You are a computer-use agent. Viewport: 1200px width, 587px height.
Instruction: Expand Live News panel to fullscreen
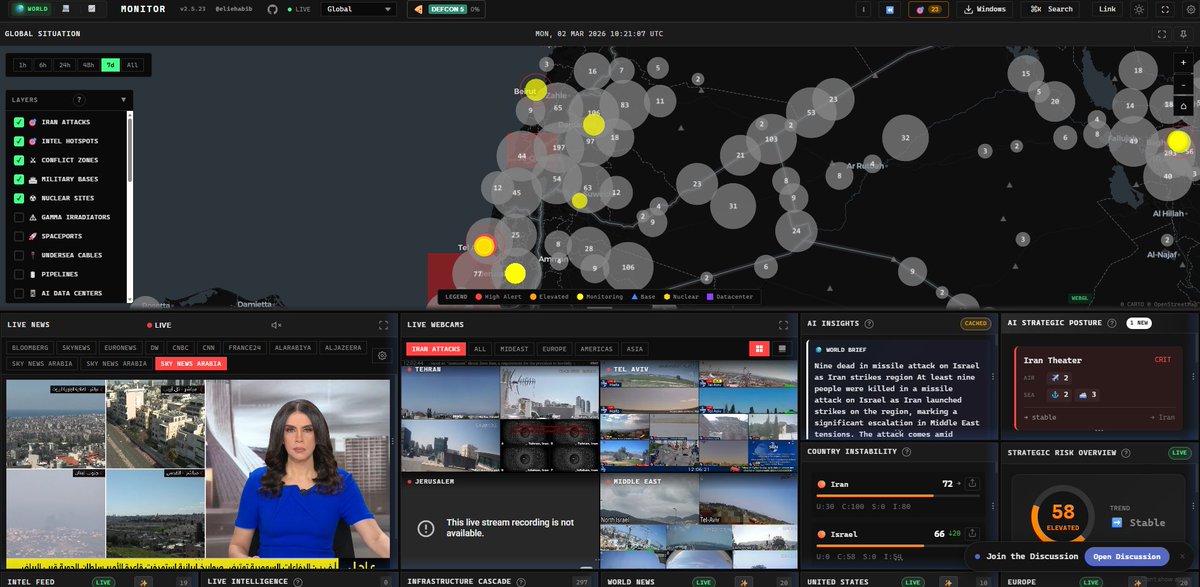[383, 325]
